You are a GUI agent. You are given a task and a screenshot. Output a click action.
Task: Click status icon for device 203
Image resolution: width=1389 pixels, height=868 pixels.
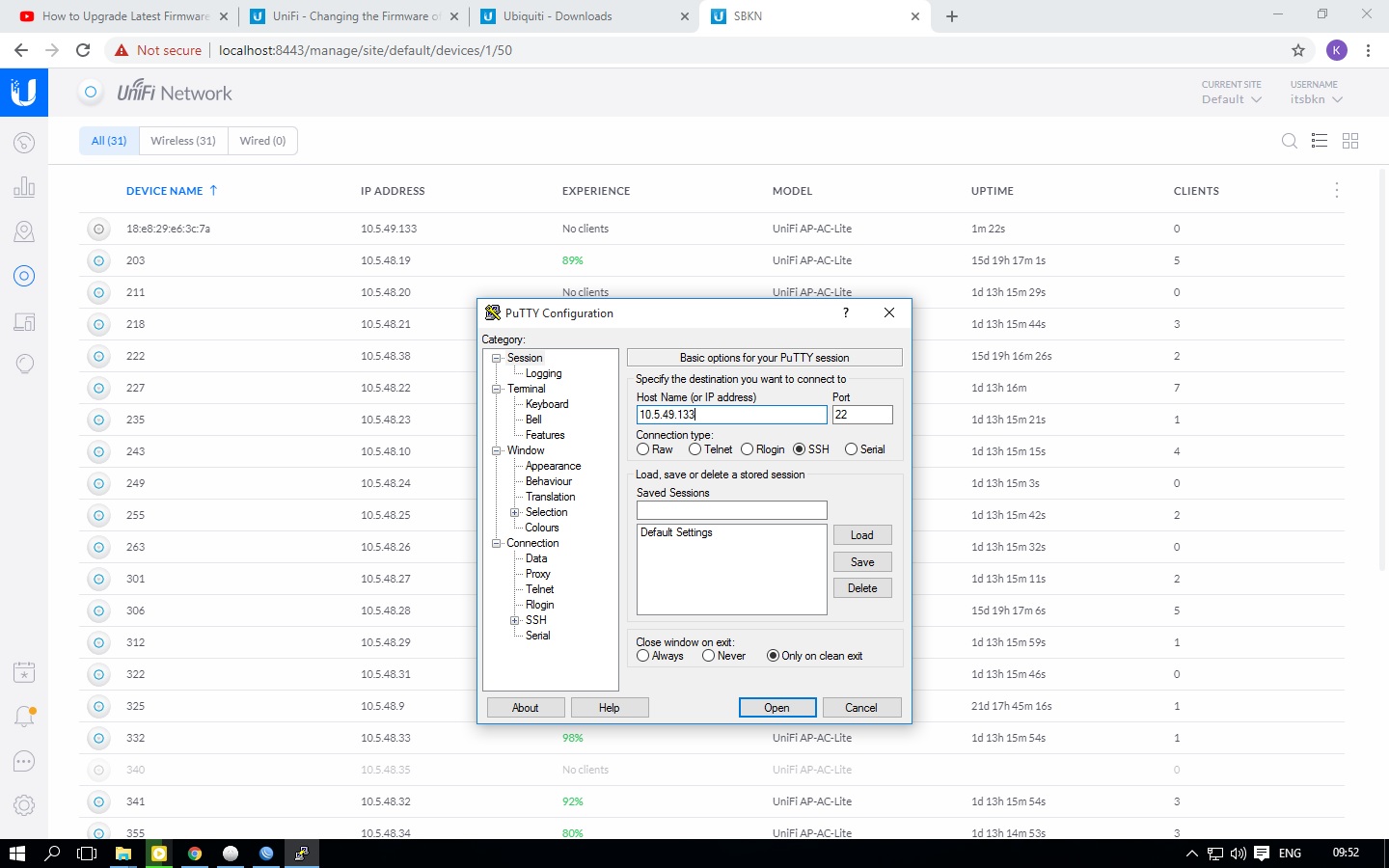point(97,260)
